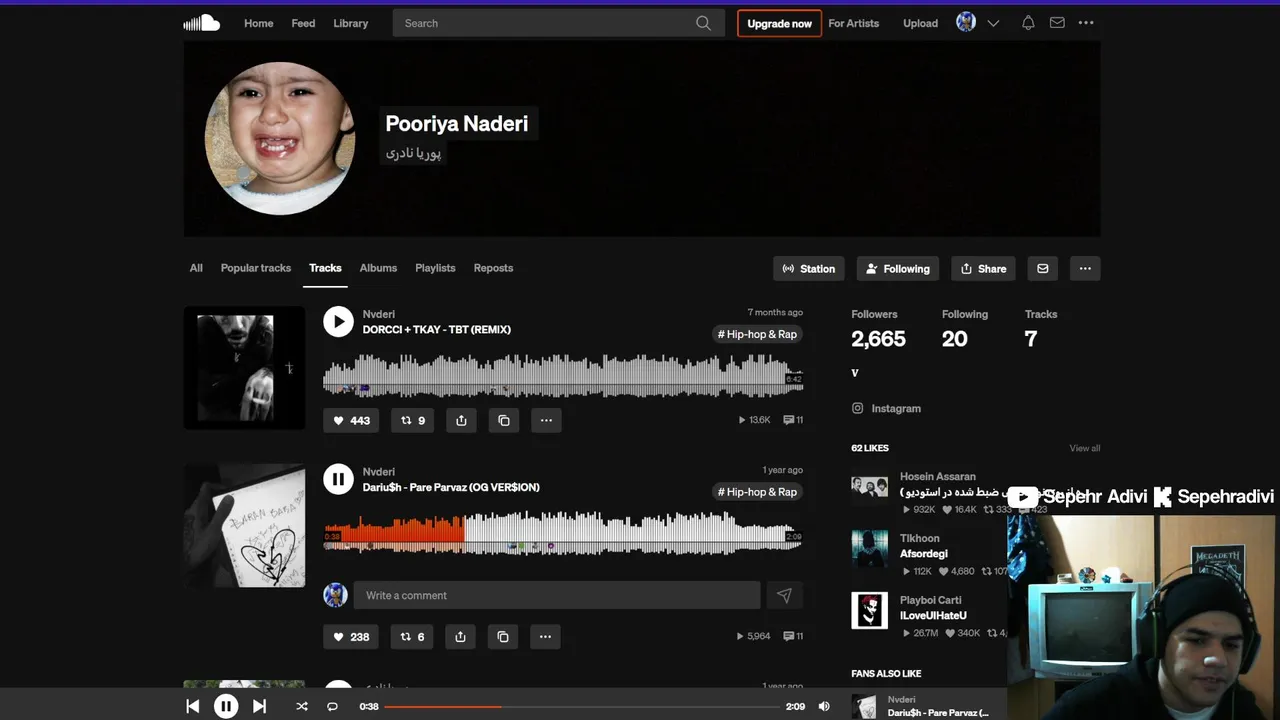This screenshot has width=1280, height=720.
Task: Toggle the Following button on profile
Action: [x=898, y=268]
